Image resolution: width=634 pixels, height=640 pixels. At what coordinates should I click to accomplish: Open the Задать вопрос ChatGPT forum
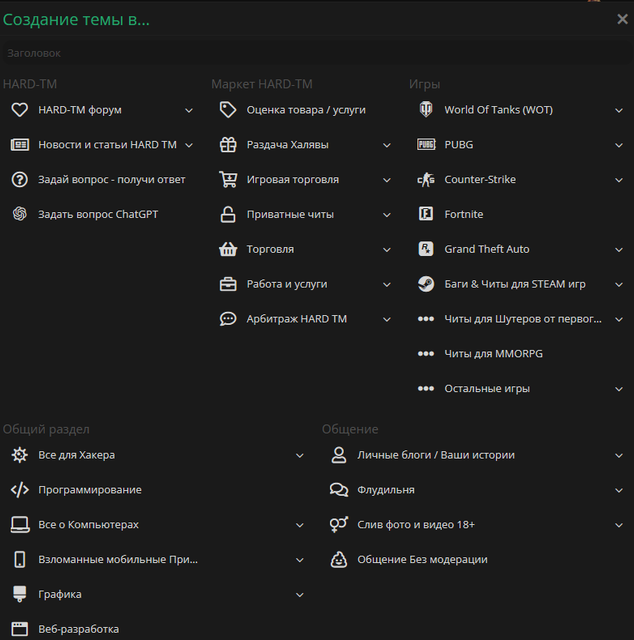[100, 214]
